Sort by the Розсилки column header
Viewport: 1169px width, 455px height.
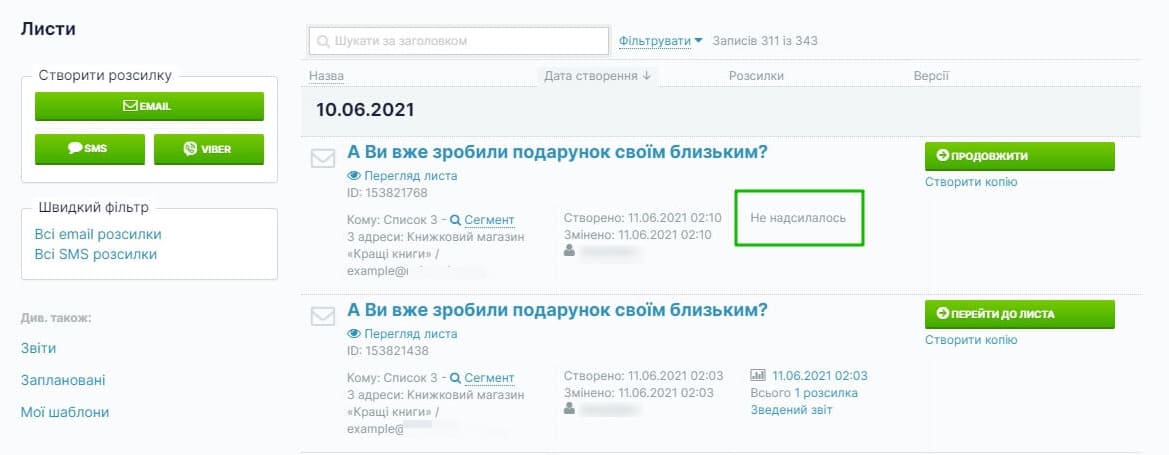756,76
